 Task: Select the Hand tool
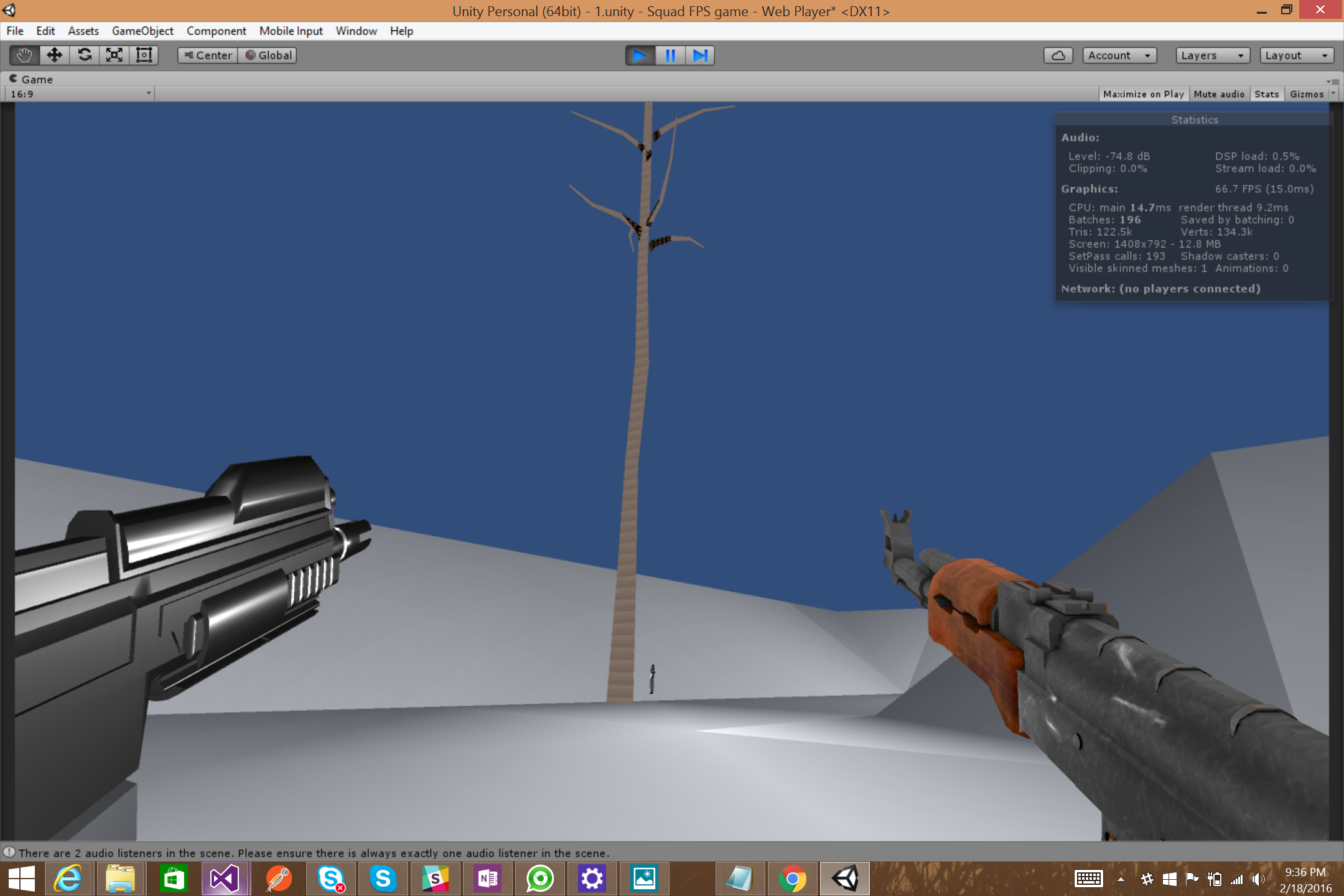[25, 55]
